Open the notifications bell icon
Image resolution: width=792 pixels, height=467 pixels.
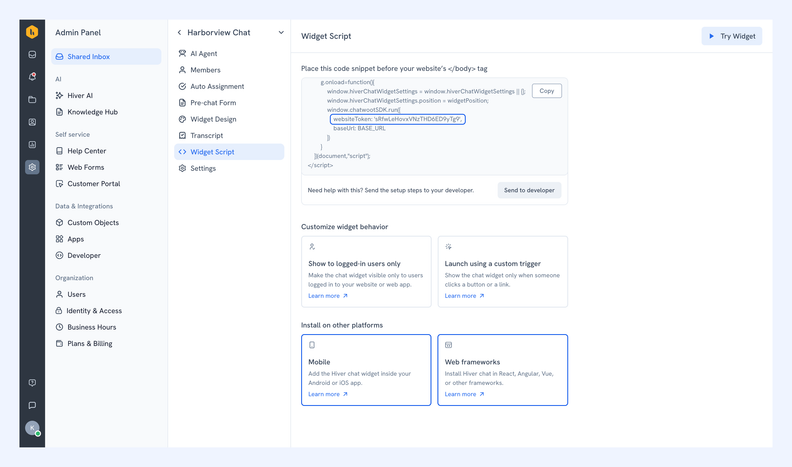tap(32, 77)
